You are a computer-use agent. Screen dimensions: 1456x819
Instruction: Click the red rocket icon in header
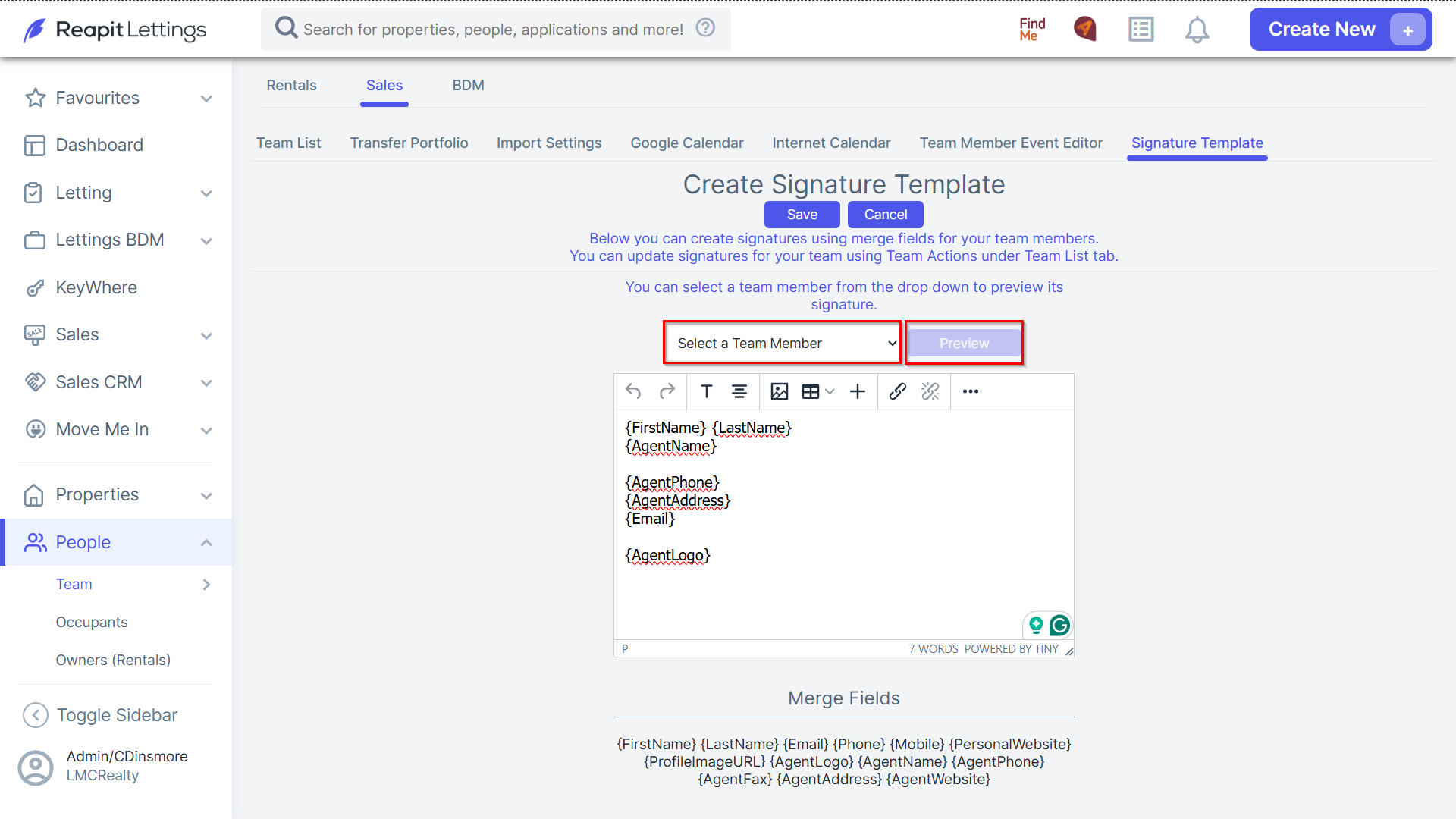[1085, 29]
